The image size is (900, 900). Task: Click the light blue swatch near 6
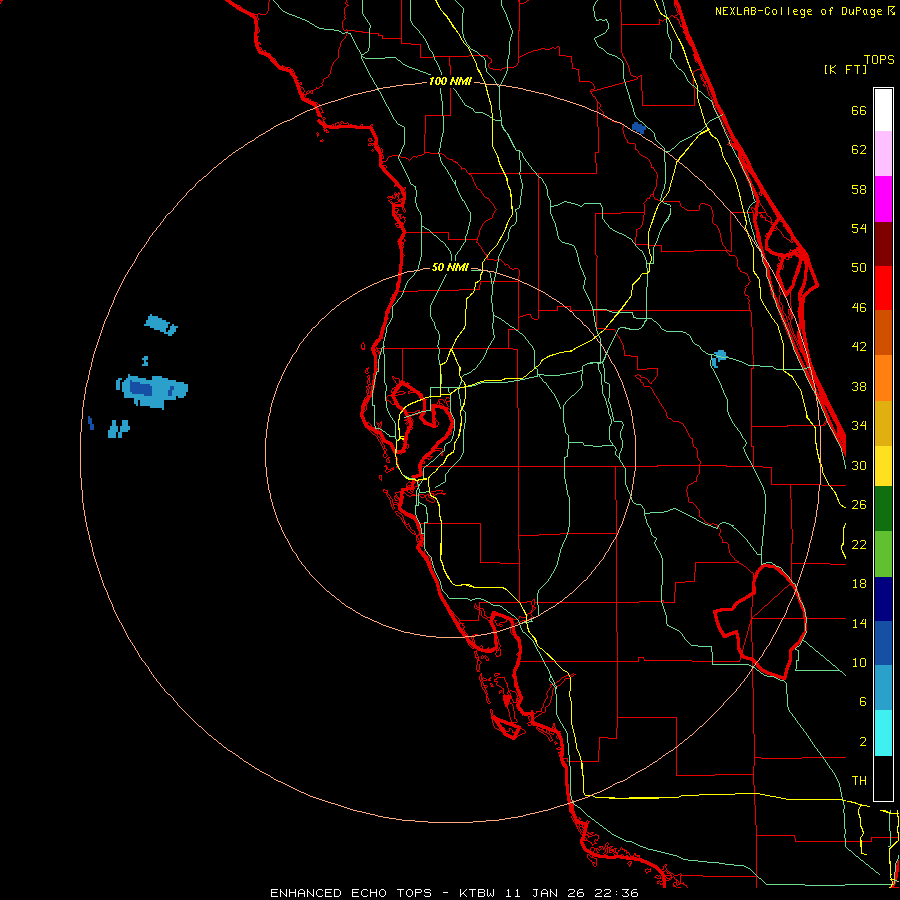click(x=883, y=688)
